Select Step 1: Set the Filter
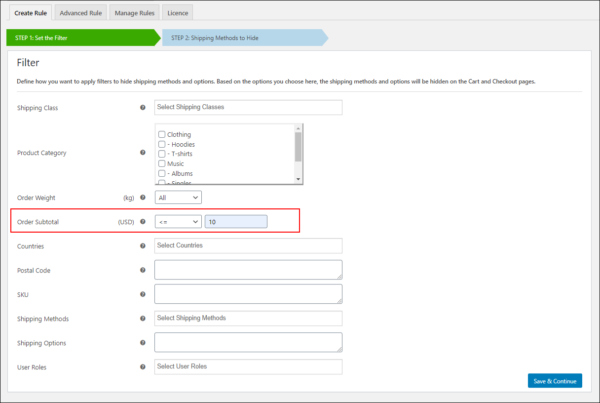Screen dimensions: 600x403 pos(83,38)
